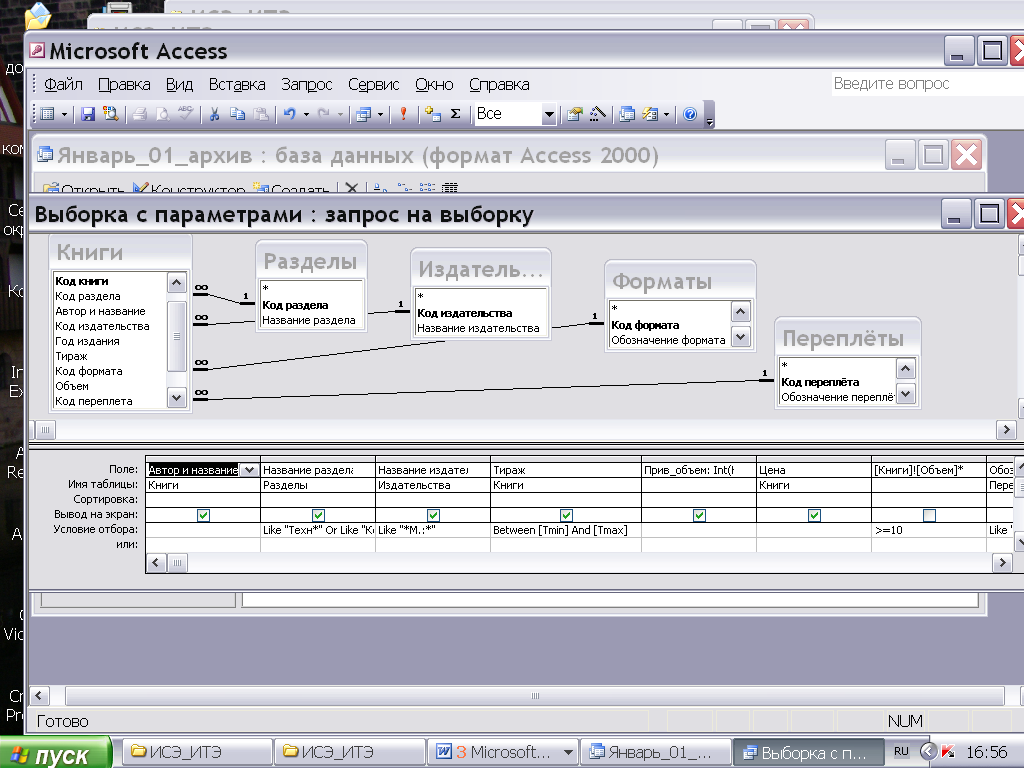Click the Between [Tmin] And [Tmax] criteria cell
Image resolution: width=1024 pixels, height=768 pixels.
[x=566, y=530]
